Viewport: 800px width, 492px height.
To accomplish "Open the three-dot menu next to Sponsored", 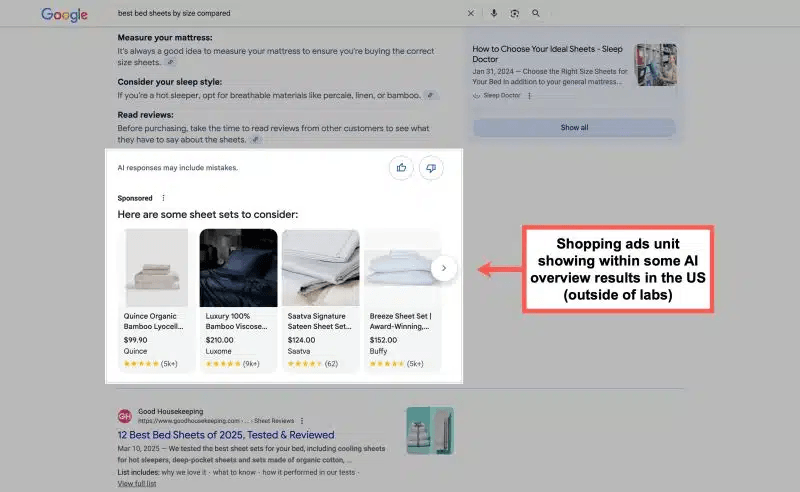I will point(164,198).
